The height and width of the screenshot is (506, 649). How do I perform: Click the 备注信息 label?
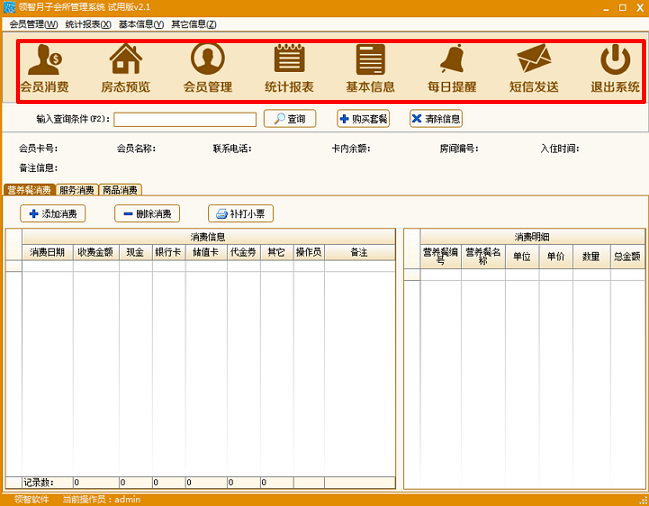click(x=38, y=168)
